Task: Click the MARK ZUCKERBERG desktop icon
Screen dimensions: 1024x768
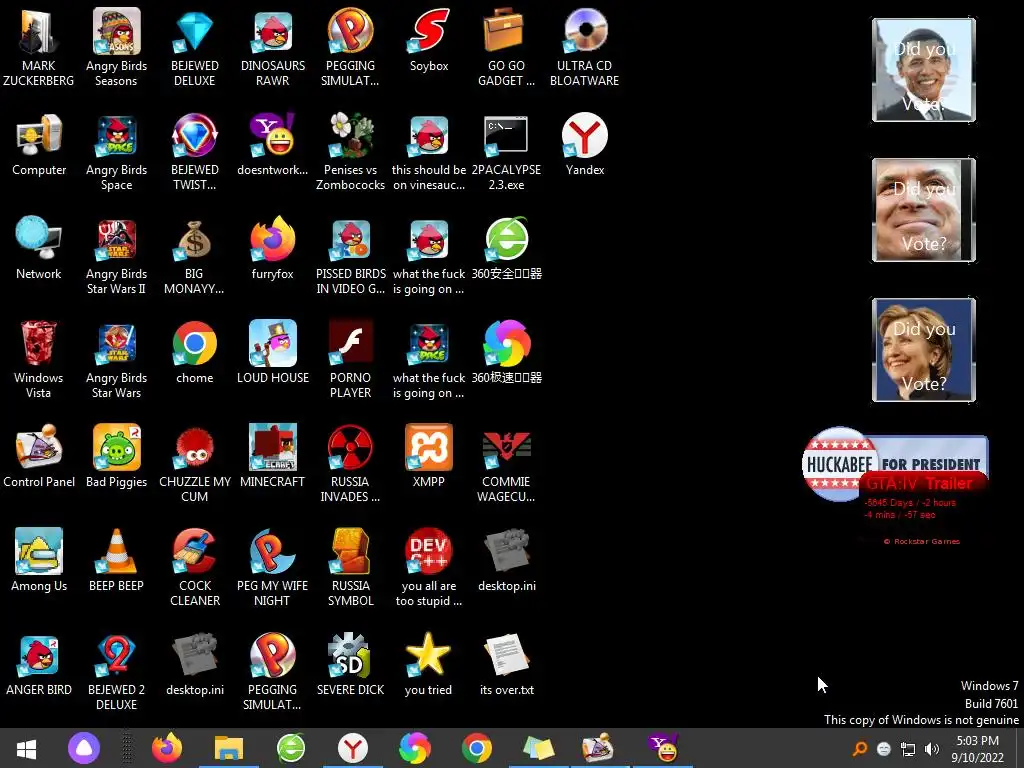Action: tap(39, 47)
